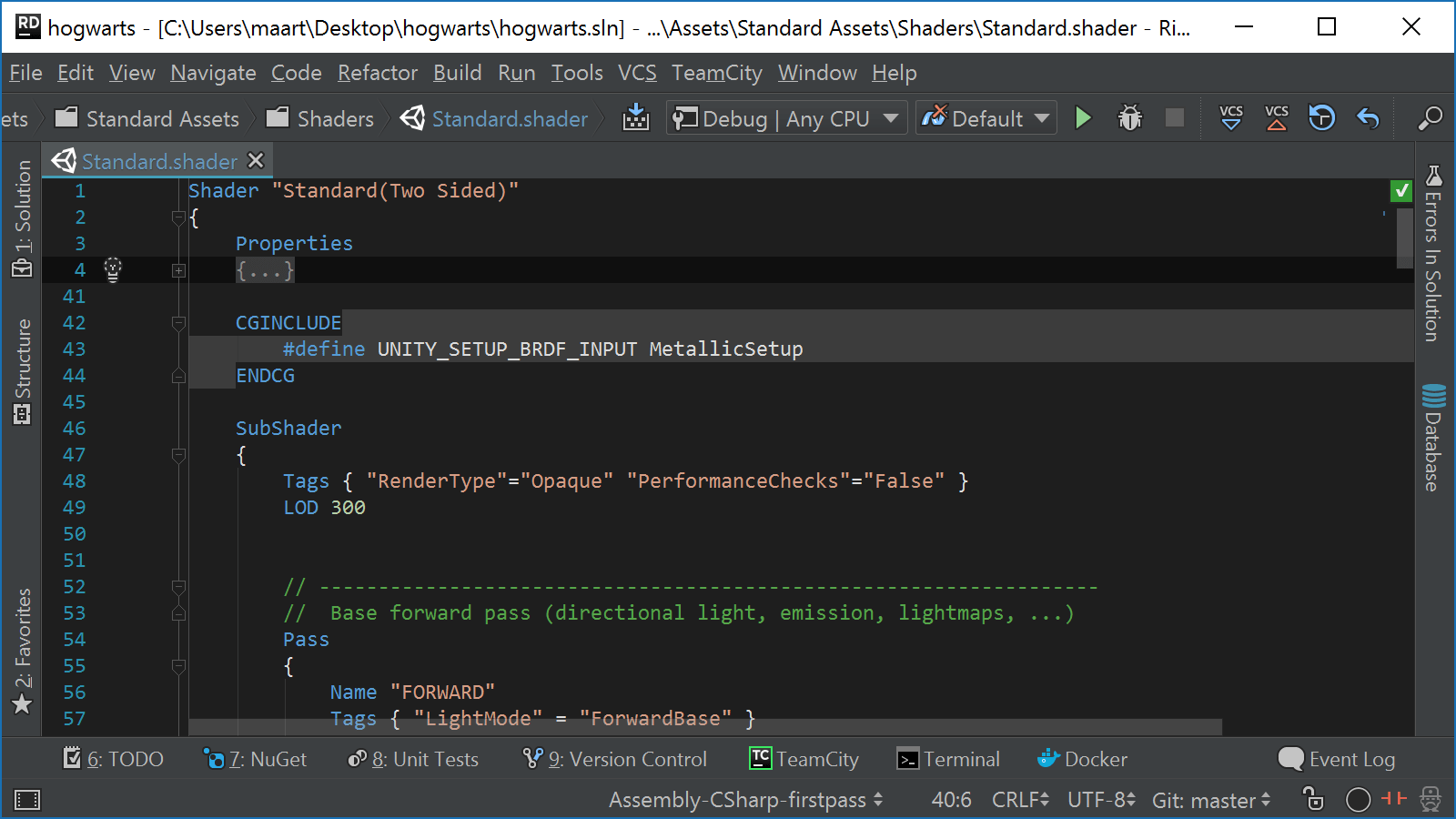Open the Errors In Solution tool window
The height and width of the screenshot is (819, 1456).
pos(1433,254)
